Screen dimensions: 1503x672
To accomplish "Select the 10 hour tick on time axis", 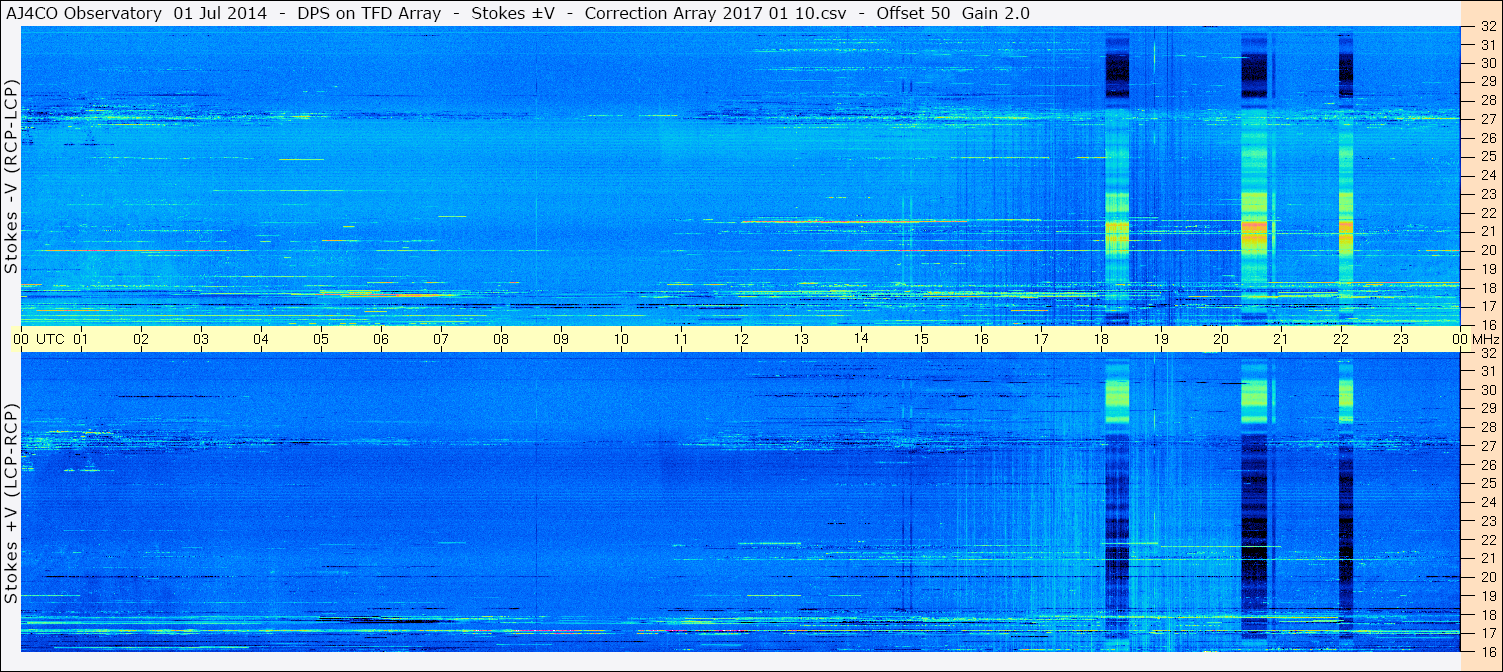I will click(621, 339).
